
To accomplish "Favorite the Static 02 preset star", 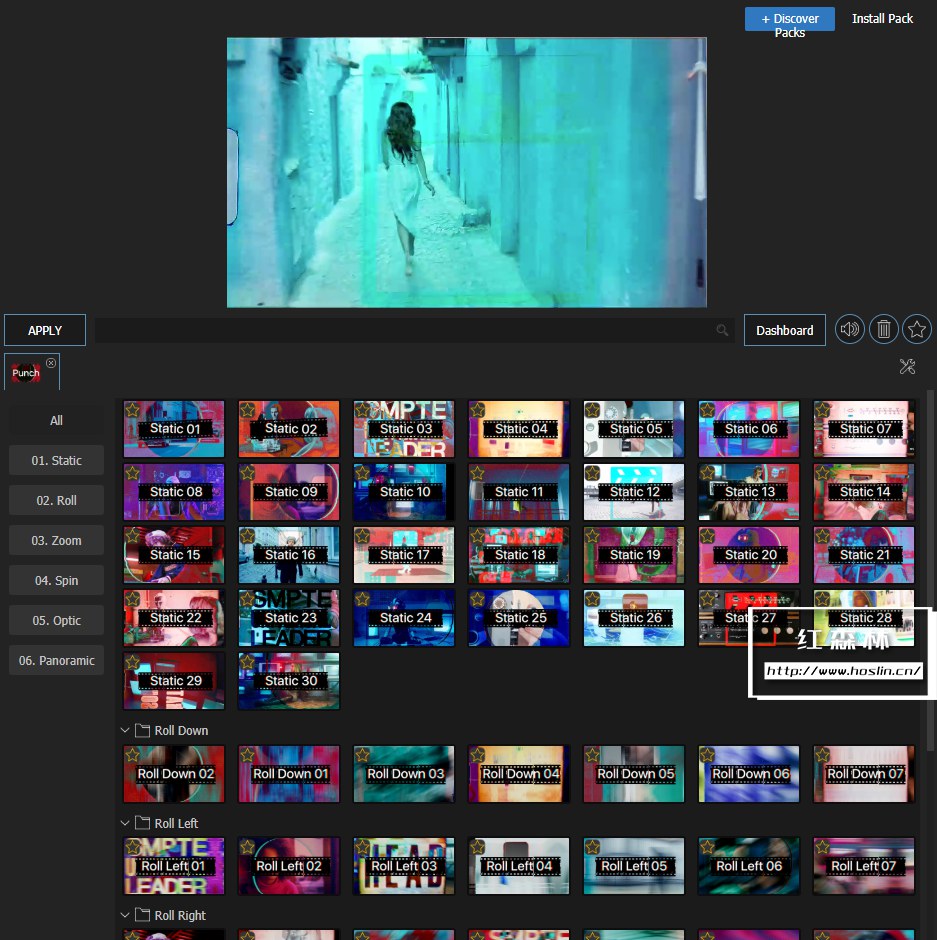I will (248, 410).
